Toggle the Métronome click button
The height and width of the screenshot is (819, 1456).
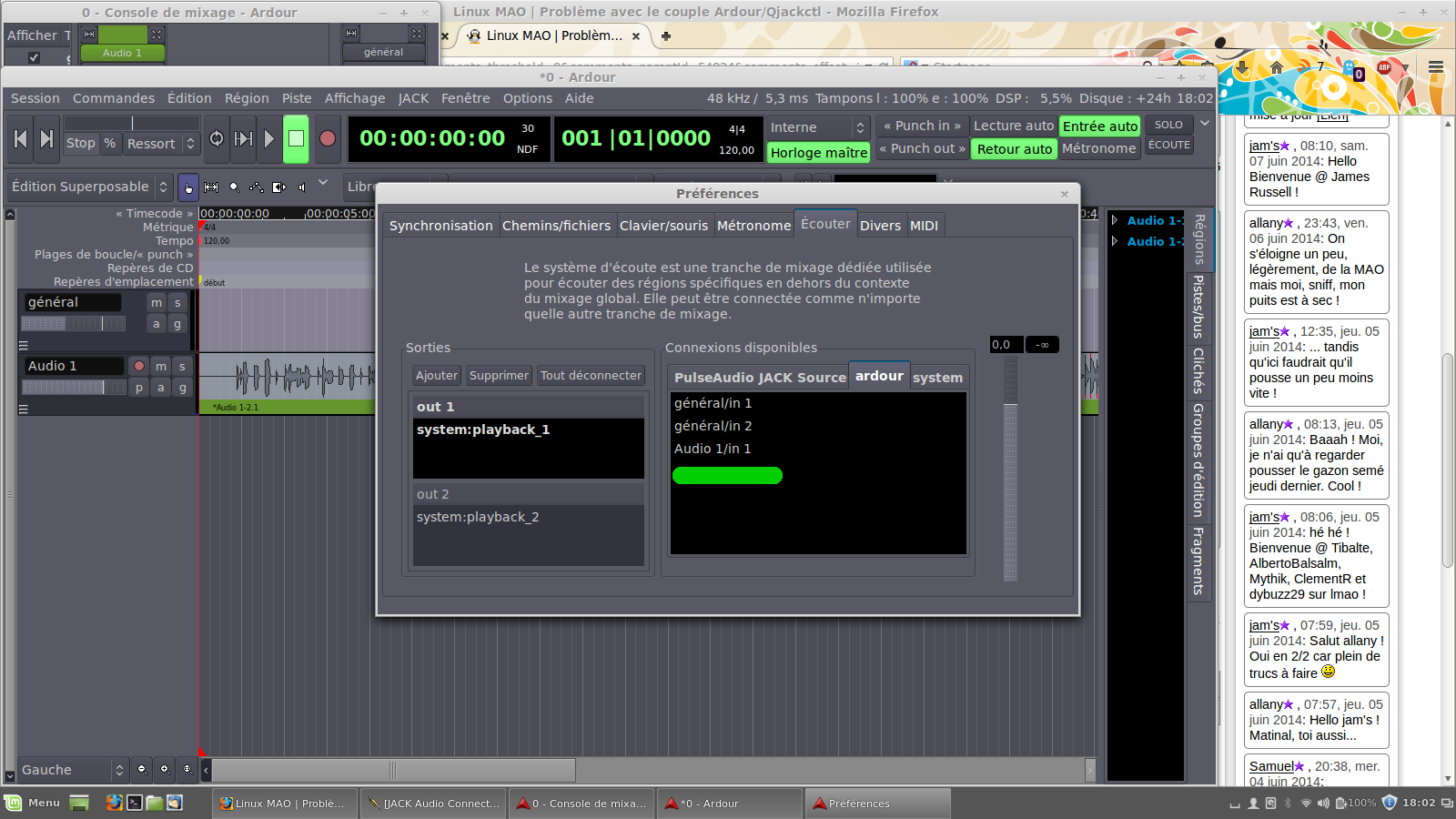1099,148
